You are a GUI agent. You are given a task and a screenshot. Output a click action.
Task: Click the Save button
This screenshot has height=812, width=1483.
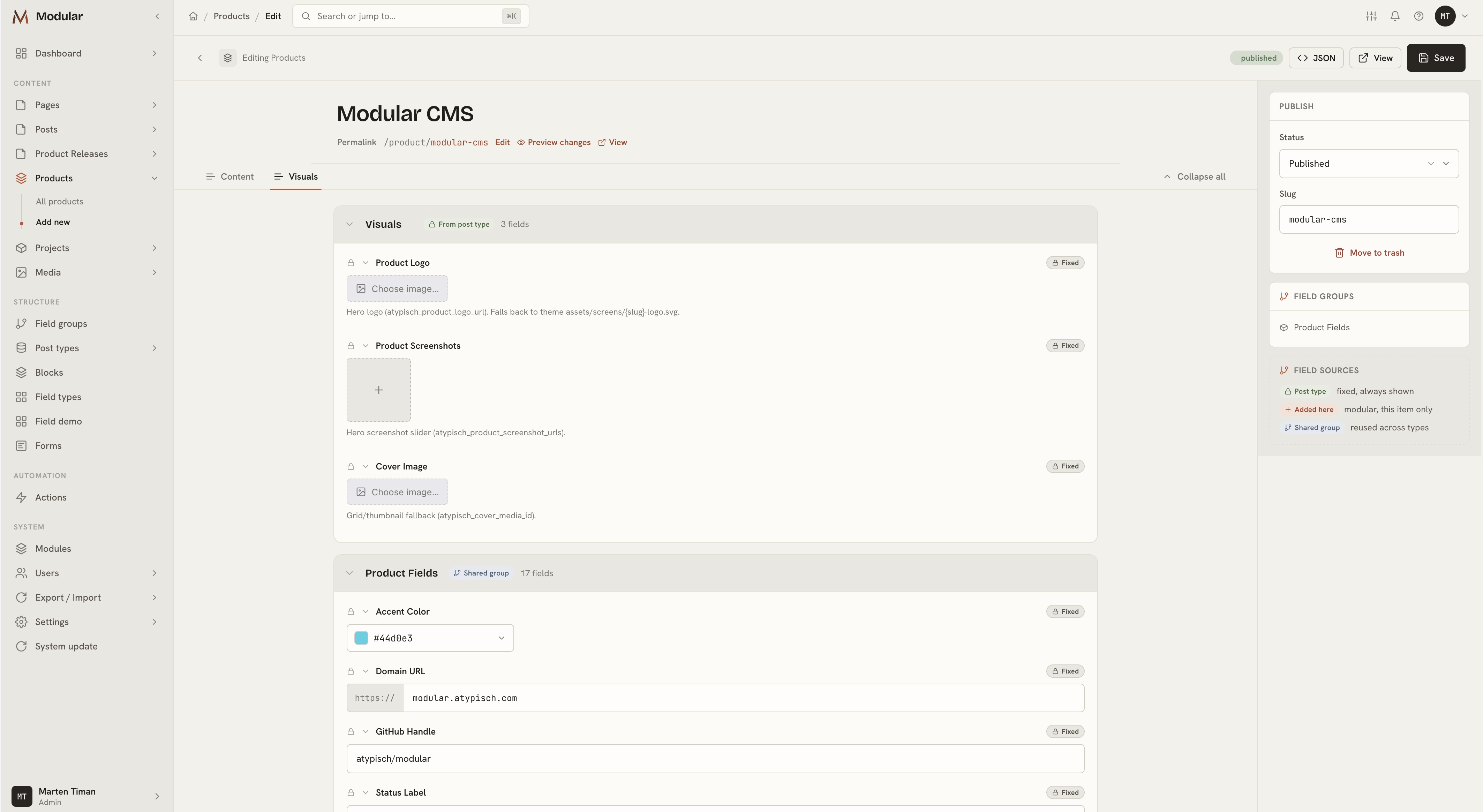tap(1436, 58)
